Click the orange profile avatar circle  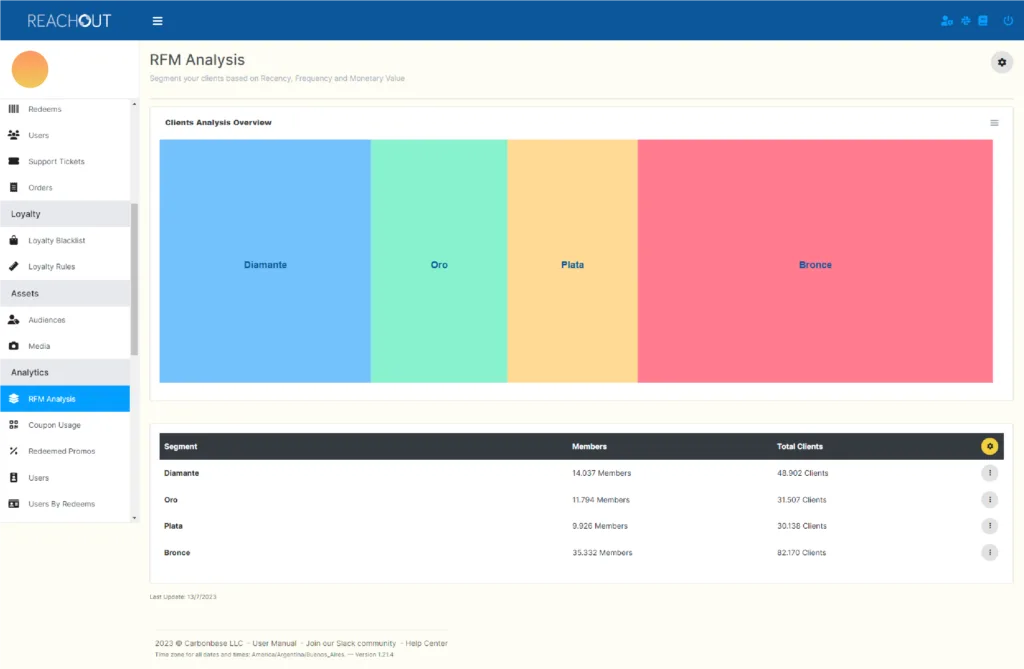(30, 69)
